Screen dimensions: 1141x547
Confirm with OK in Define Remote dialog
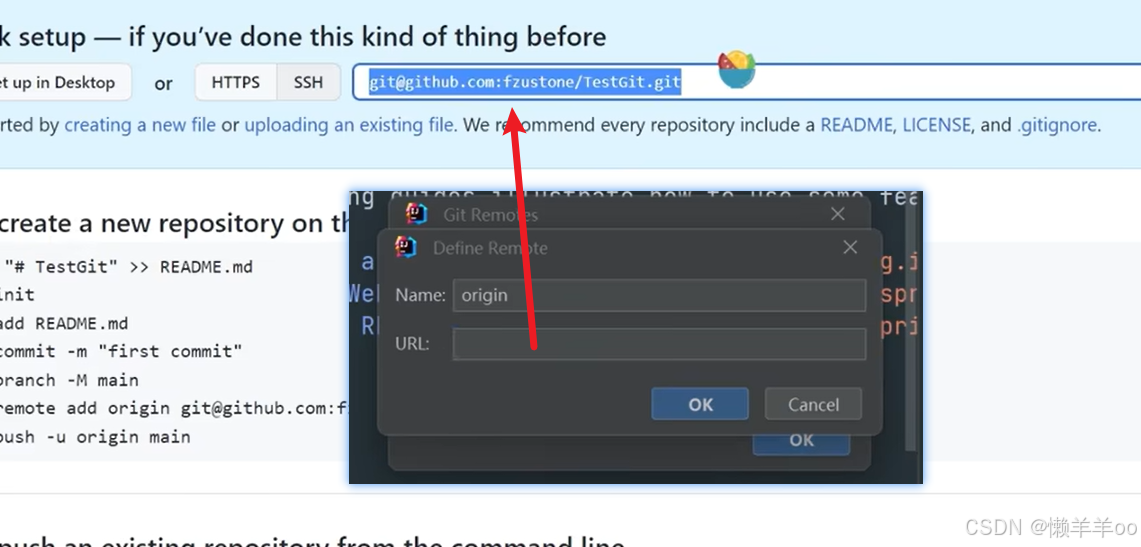tap(700, 404)
